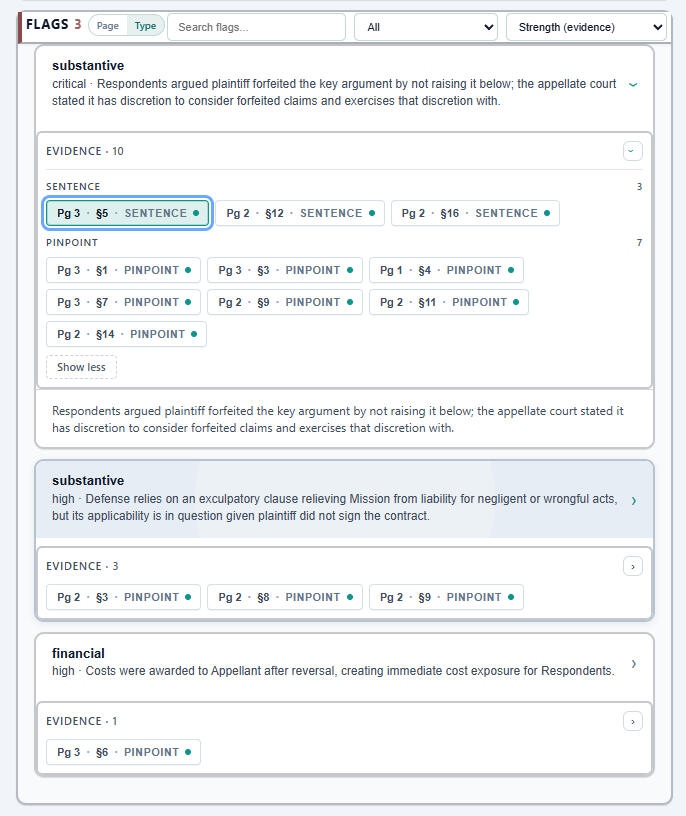Image resolution: width=686 pixels, height=816 pixels.
Task: Open Pg 1 §4 Pinpoint evidence chip
Action: (x=446, y=270)
